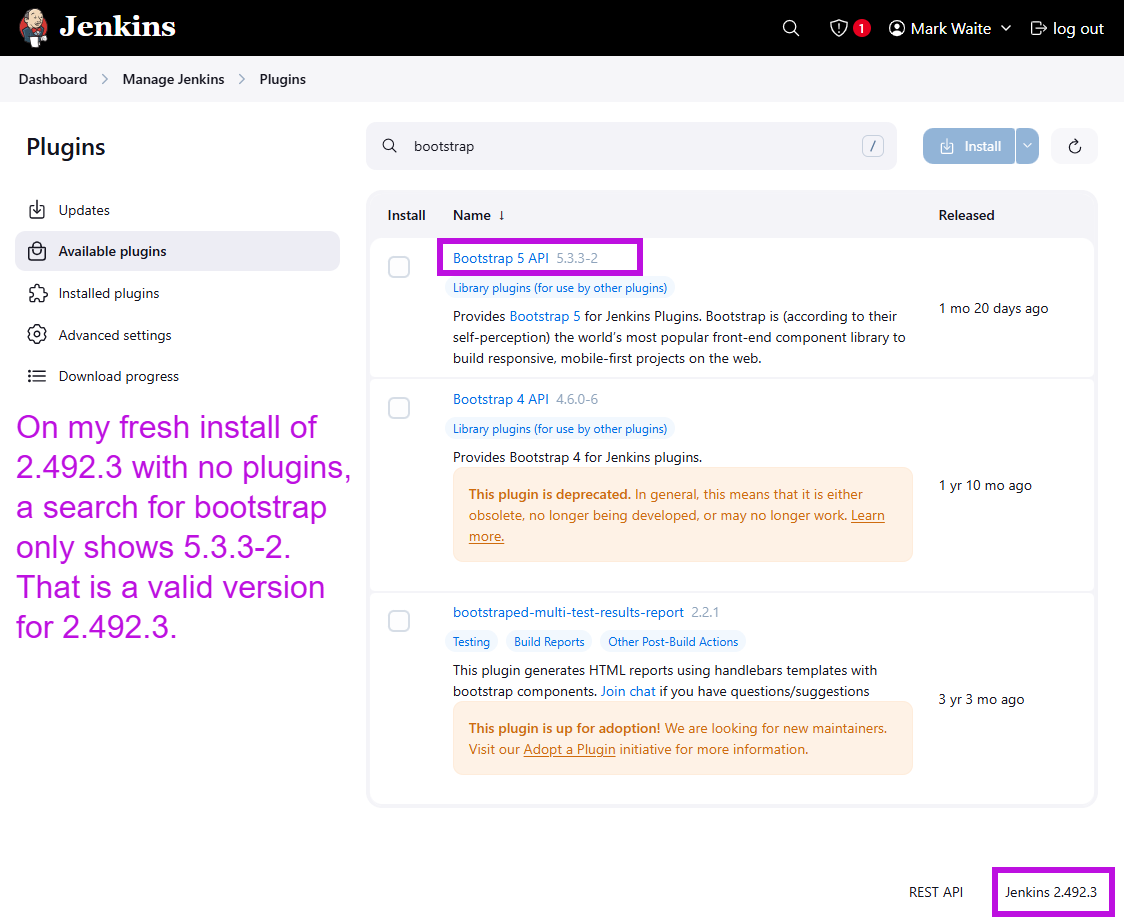The width and height of the screenshot is (1124, 923).
Task: Click the Updates download icon in sidebar
Action: click(37, 210)
